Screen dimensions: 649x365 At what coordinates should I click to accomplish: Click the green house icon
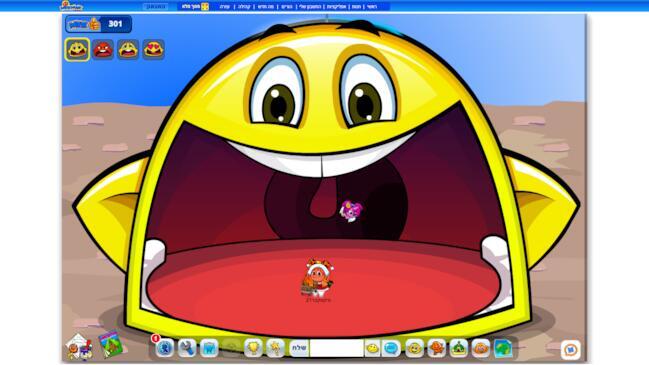pos(459,348)
